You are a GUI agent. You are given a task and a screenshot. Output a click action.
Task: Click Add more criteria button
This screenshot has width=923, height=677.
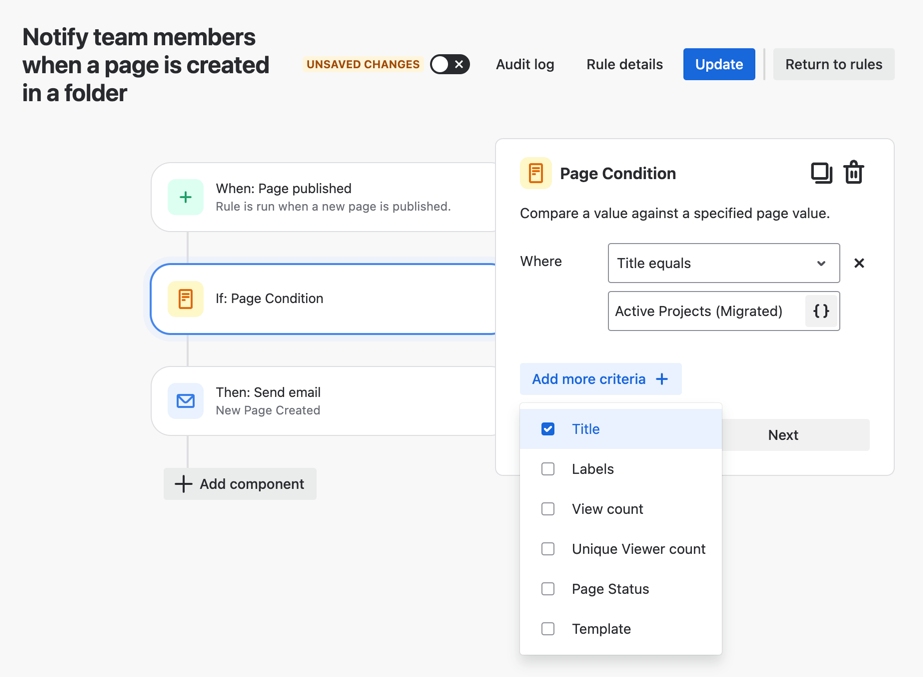[600, 379]
